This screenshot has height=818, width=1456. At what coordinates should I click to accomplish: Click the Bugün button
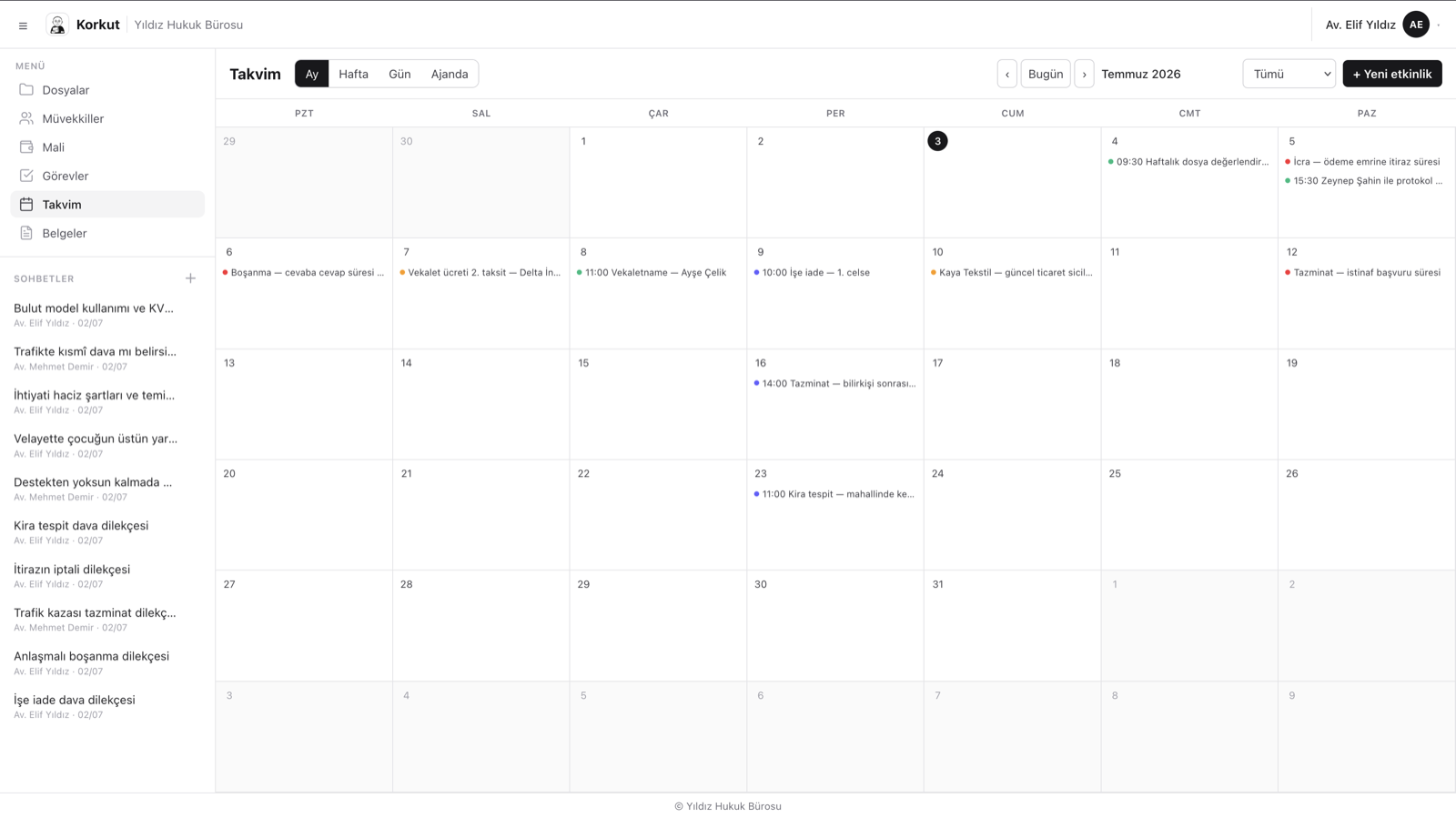(1046, 74)
